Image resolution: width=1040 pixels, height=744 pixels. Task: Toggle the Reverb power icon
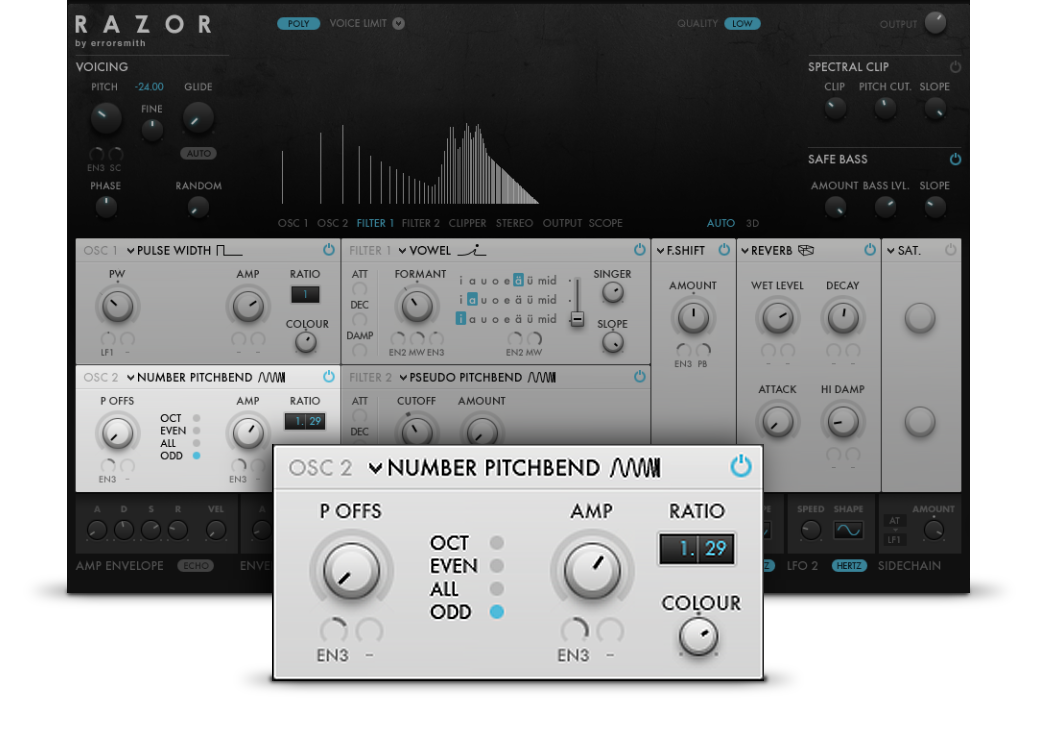click(870, 250)
